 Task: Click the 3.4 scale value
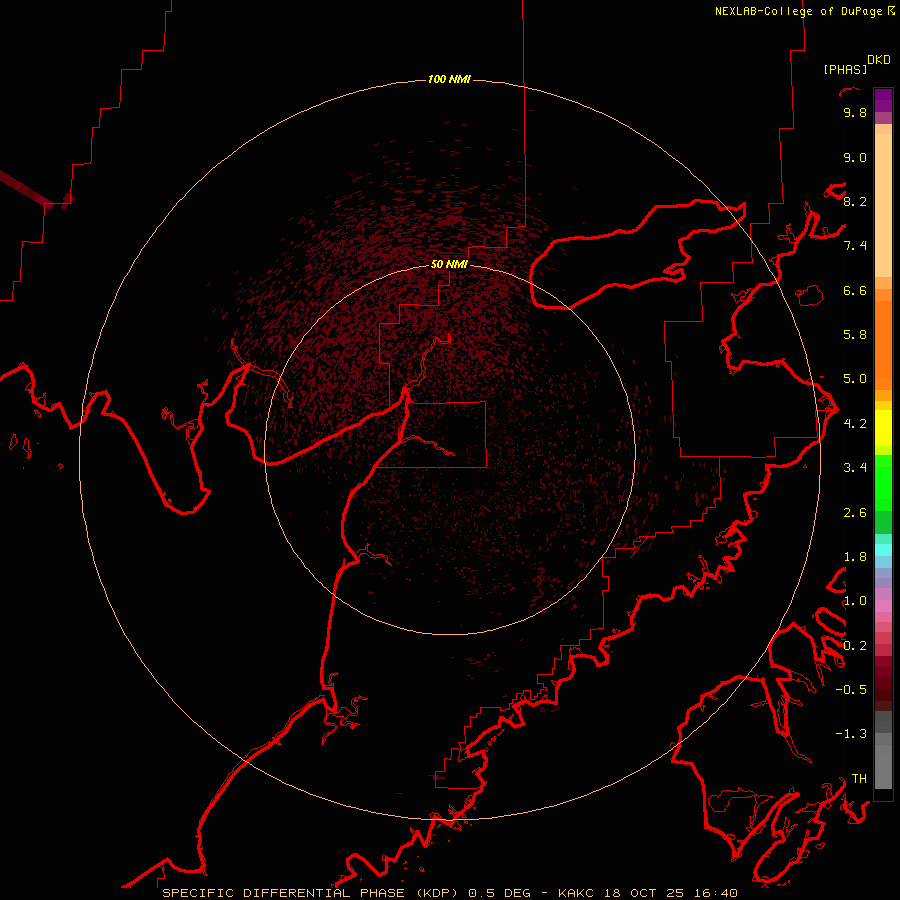[855, 468]
